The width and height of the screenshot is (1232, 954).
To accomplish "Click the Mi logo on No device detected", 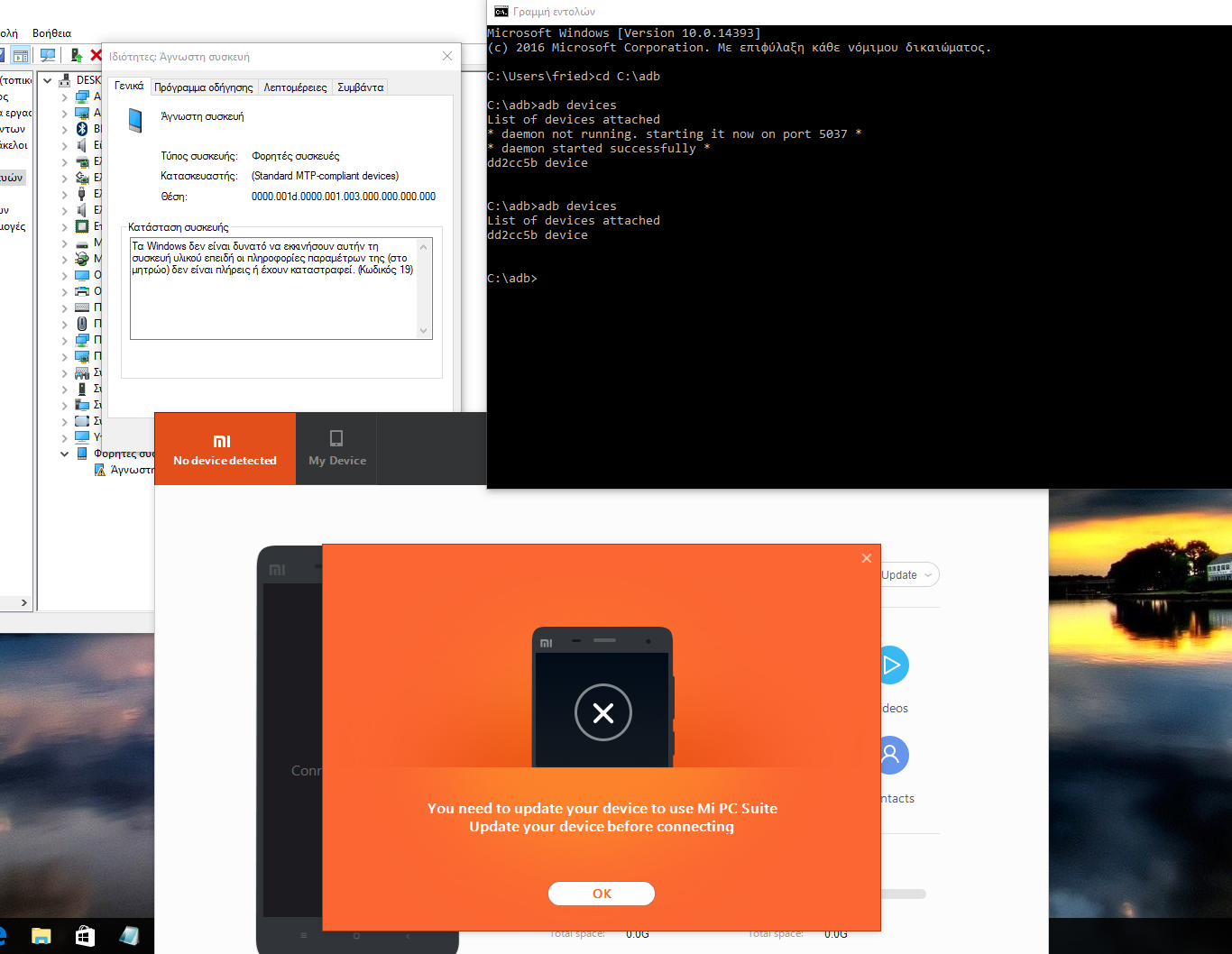I will [x=222, y=441].
